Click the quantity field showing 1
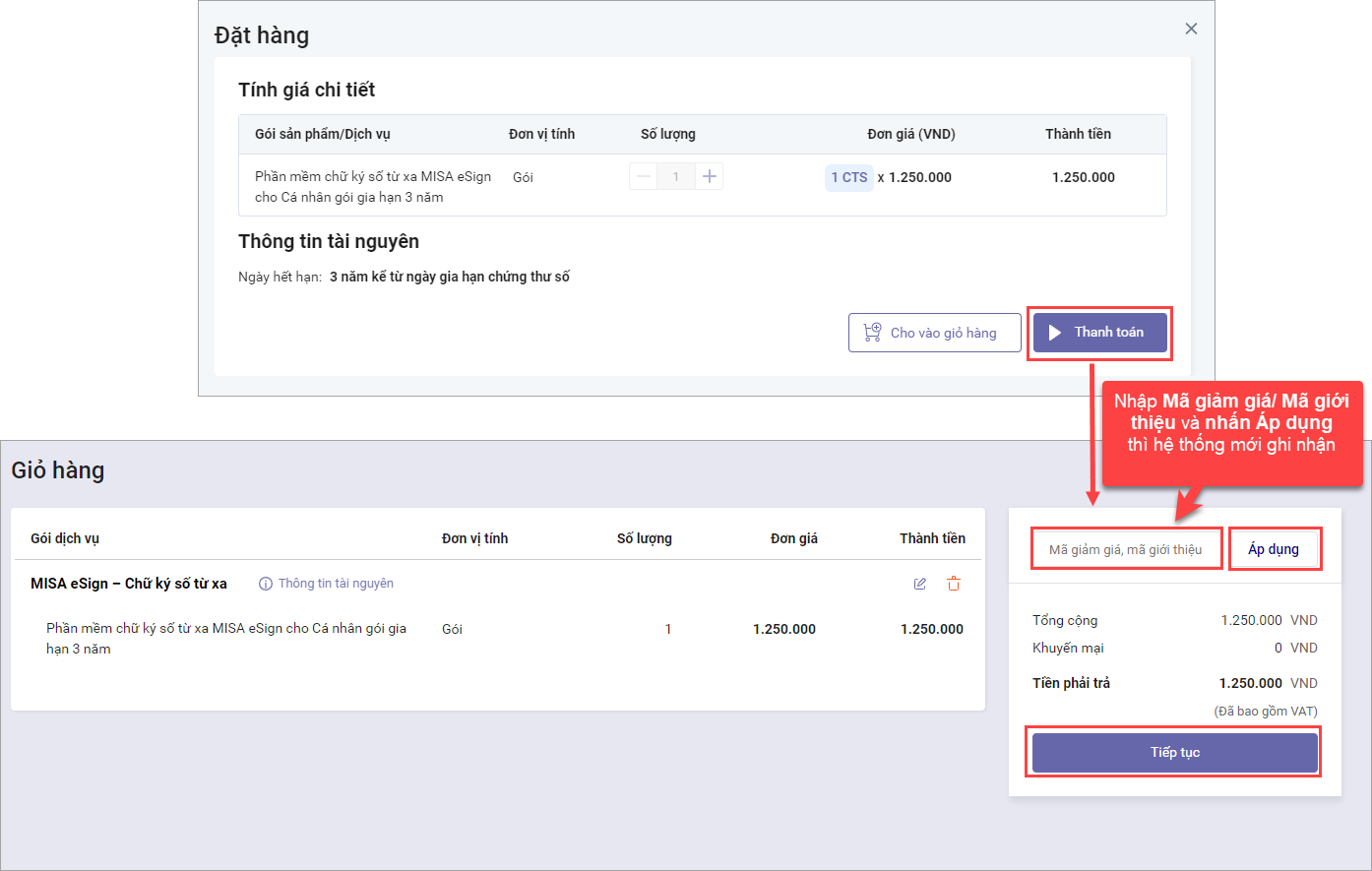 point(676,177)
